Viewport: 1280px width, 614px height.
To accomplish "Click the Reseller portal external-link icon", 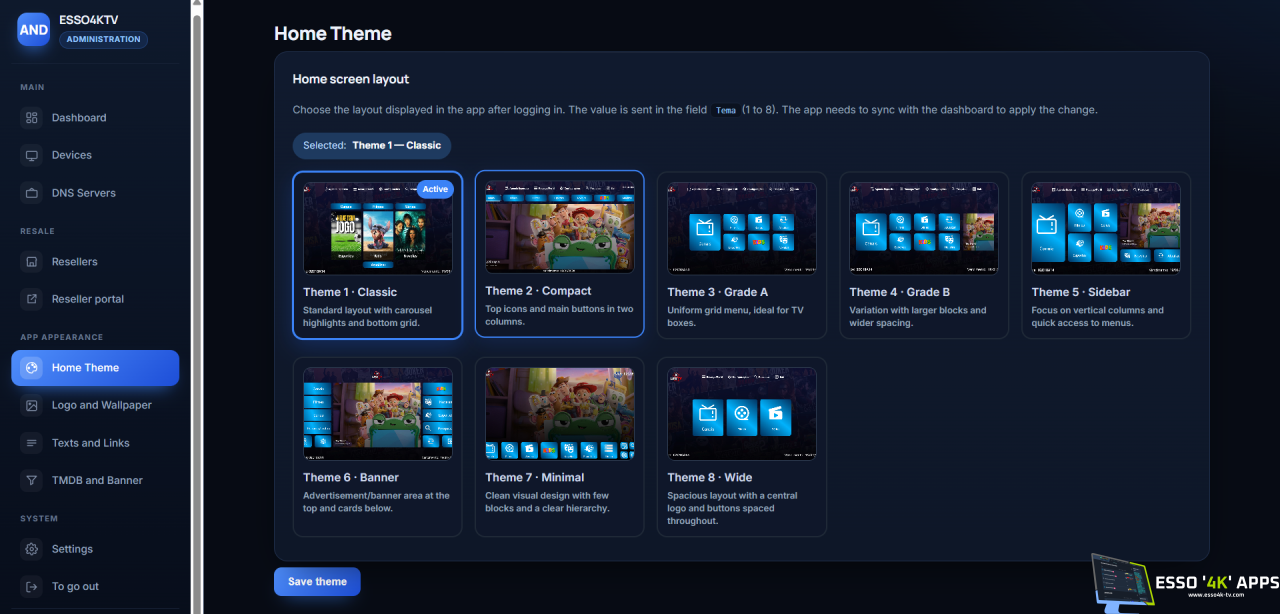I will point(32,299).
